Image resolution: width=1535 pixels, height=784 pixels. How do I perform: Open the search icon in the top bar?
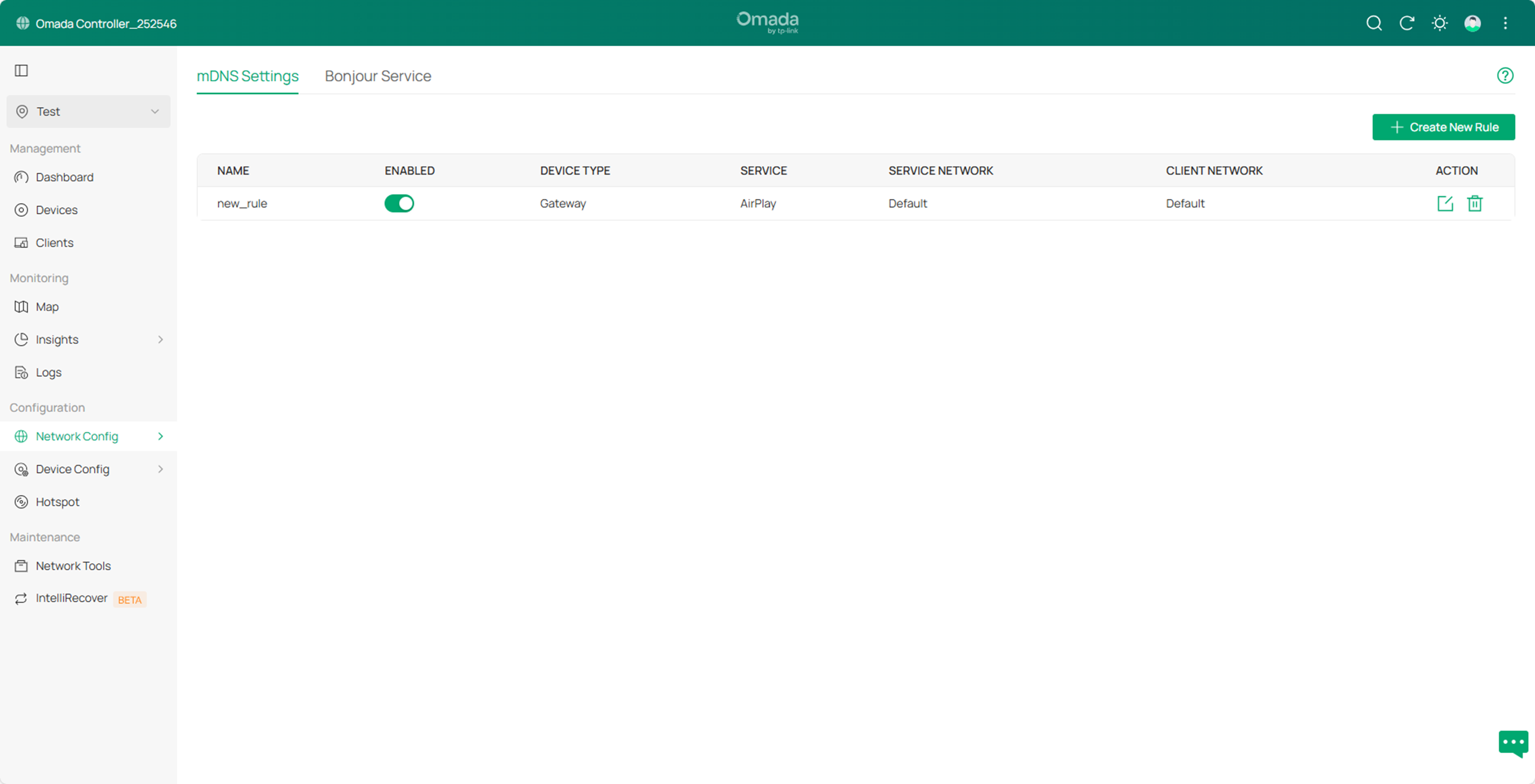pyautogui.click(x=1373, y=23)
